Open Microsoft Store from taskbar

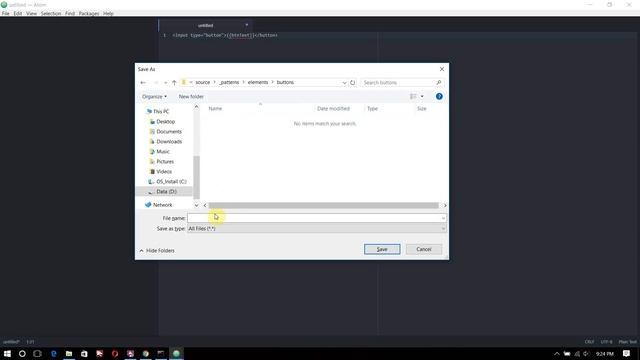pyautogui.click(x=84, y=353)
